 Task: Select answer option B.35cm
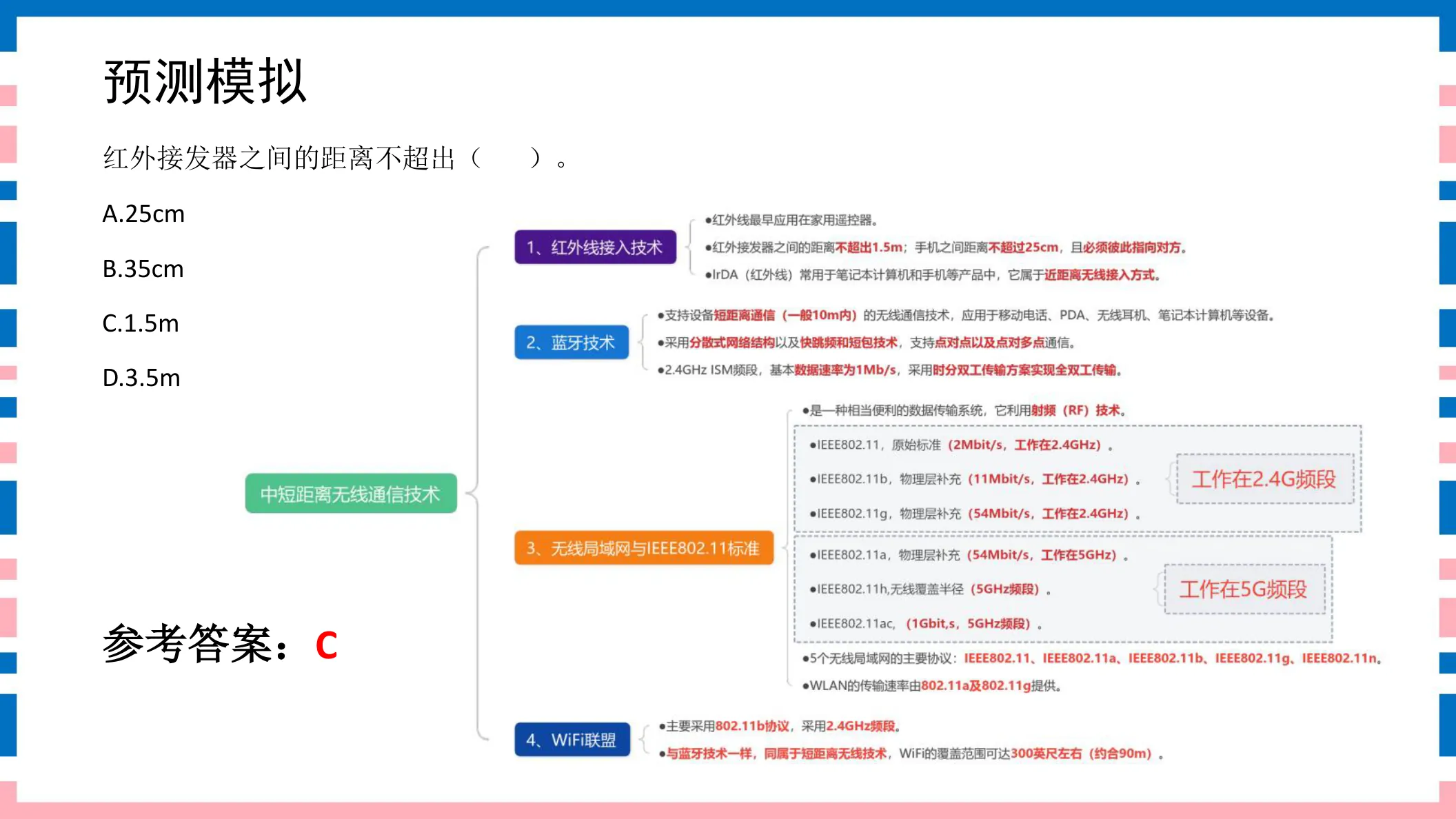coord(143,269)
